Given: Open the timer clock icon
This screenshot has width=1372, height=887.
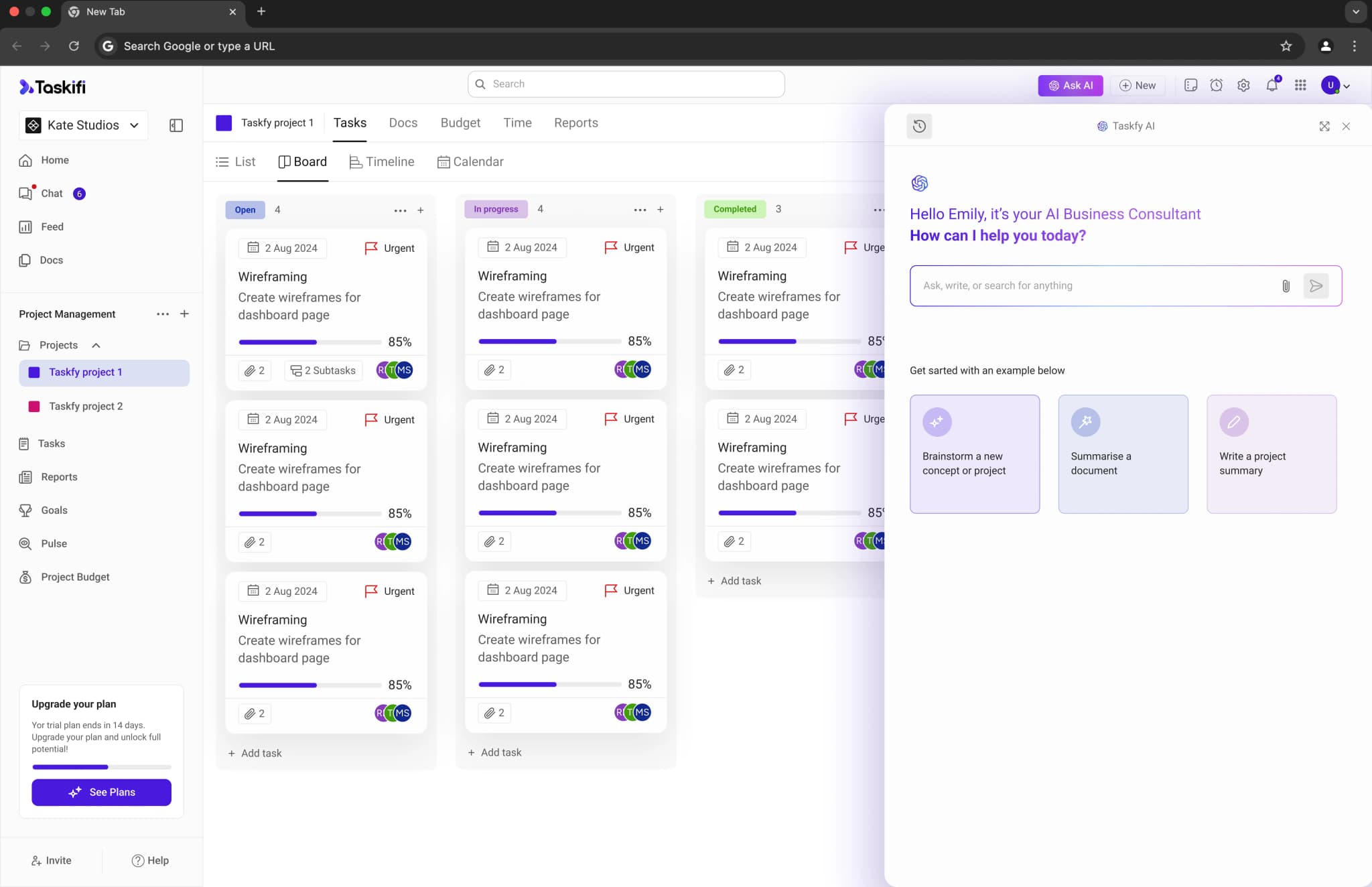Looking at the screenshot, I should click(1216, 85).
